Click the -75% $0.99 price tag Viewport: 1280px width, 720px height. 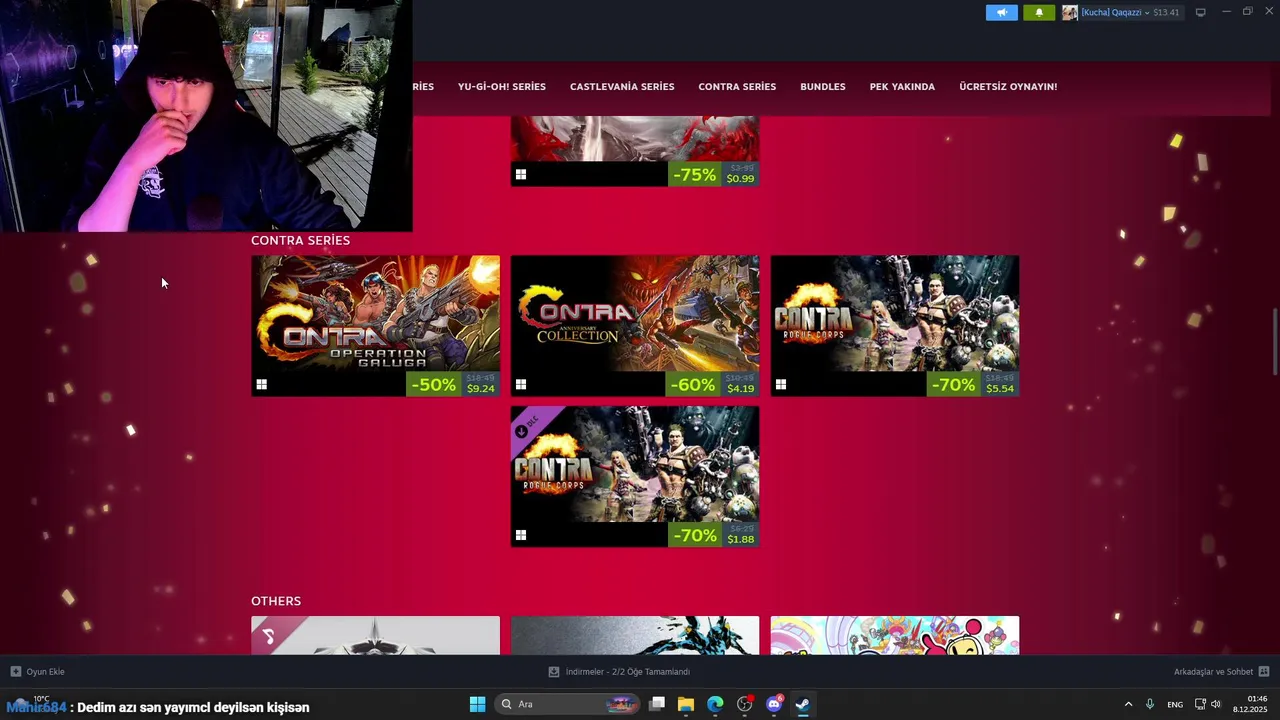tap(713, 174)
